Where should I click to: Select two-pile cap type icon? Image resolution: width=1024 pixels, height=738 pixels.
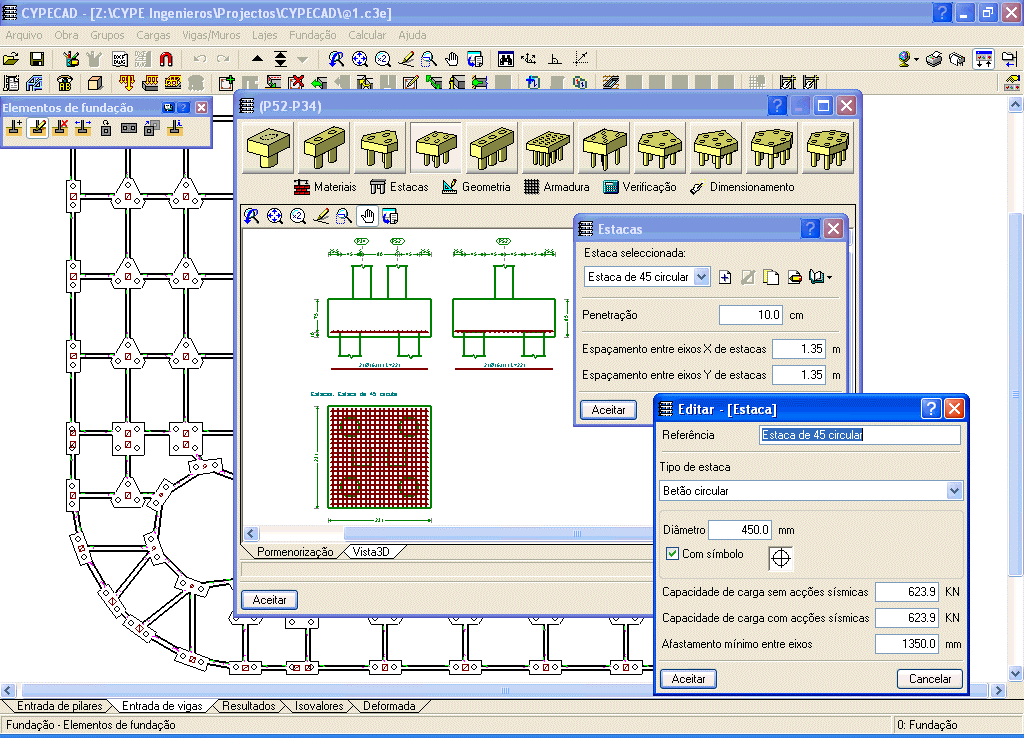[x=325, y=148]
